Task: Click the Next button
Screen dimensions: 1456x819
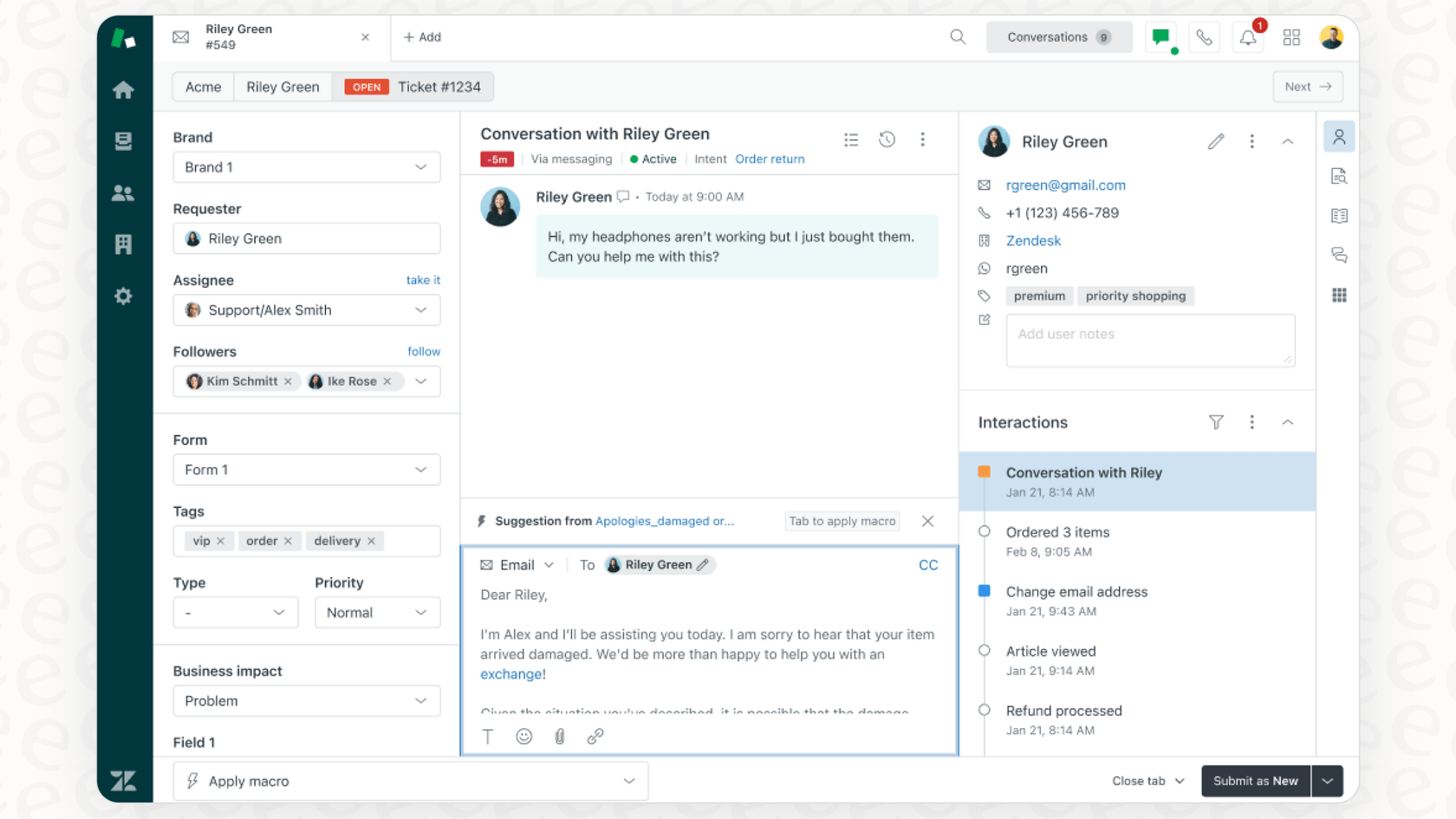Action: [x=1307, y=87]
